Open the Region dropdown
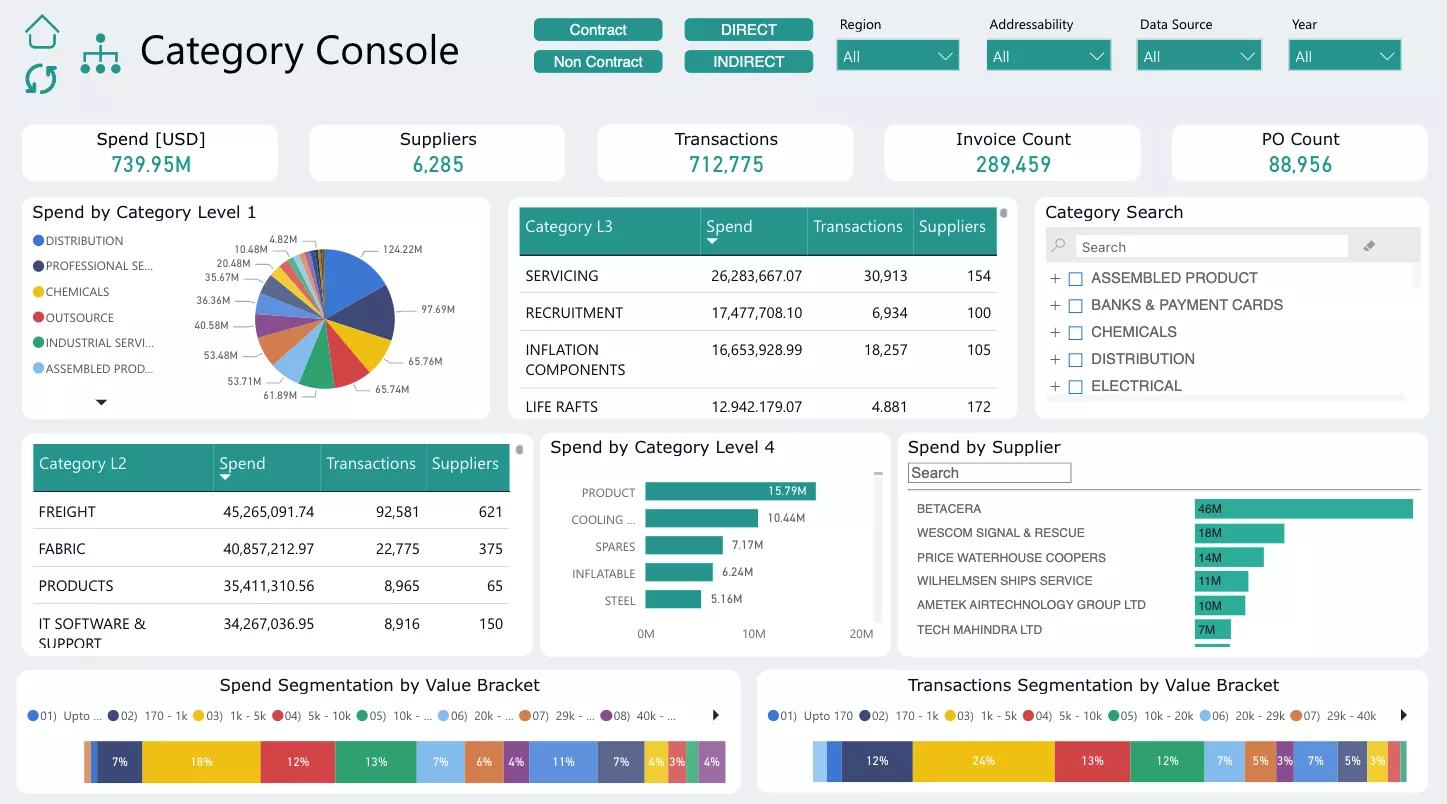Image resolution: width=1447 pixels, height=804 pixels. pos(897,57)
